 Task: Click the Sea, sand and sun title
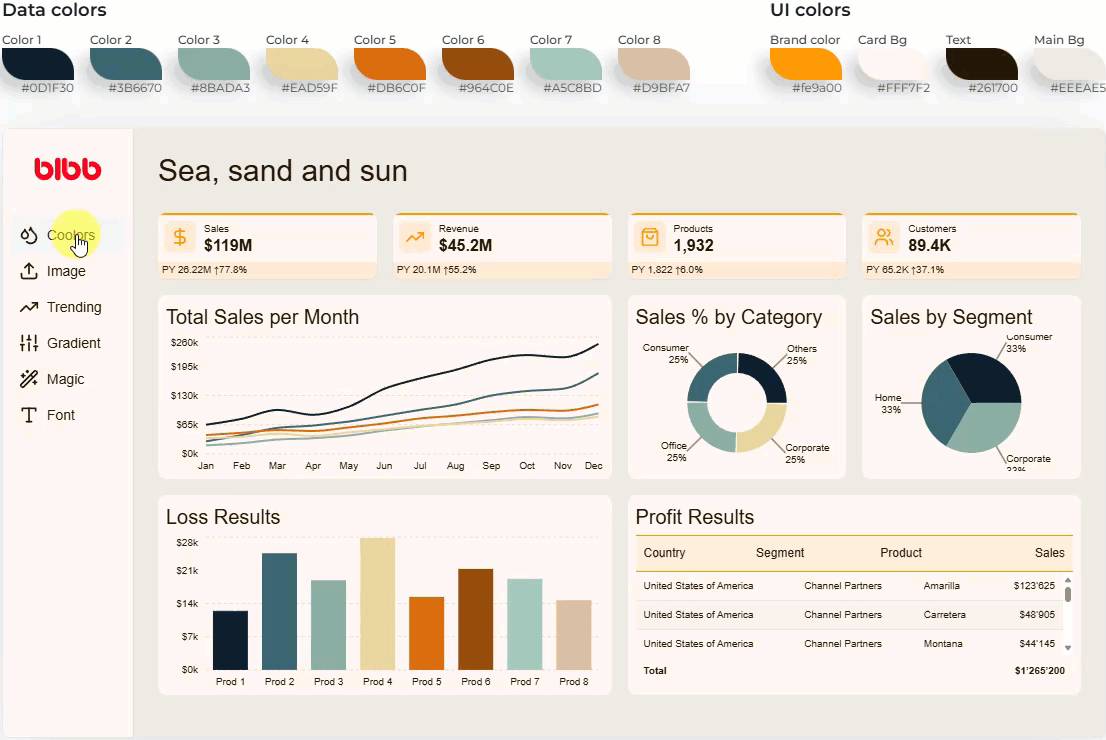[x=281, y=171]
